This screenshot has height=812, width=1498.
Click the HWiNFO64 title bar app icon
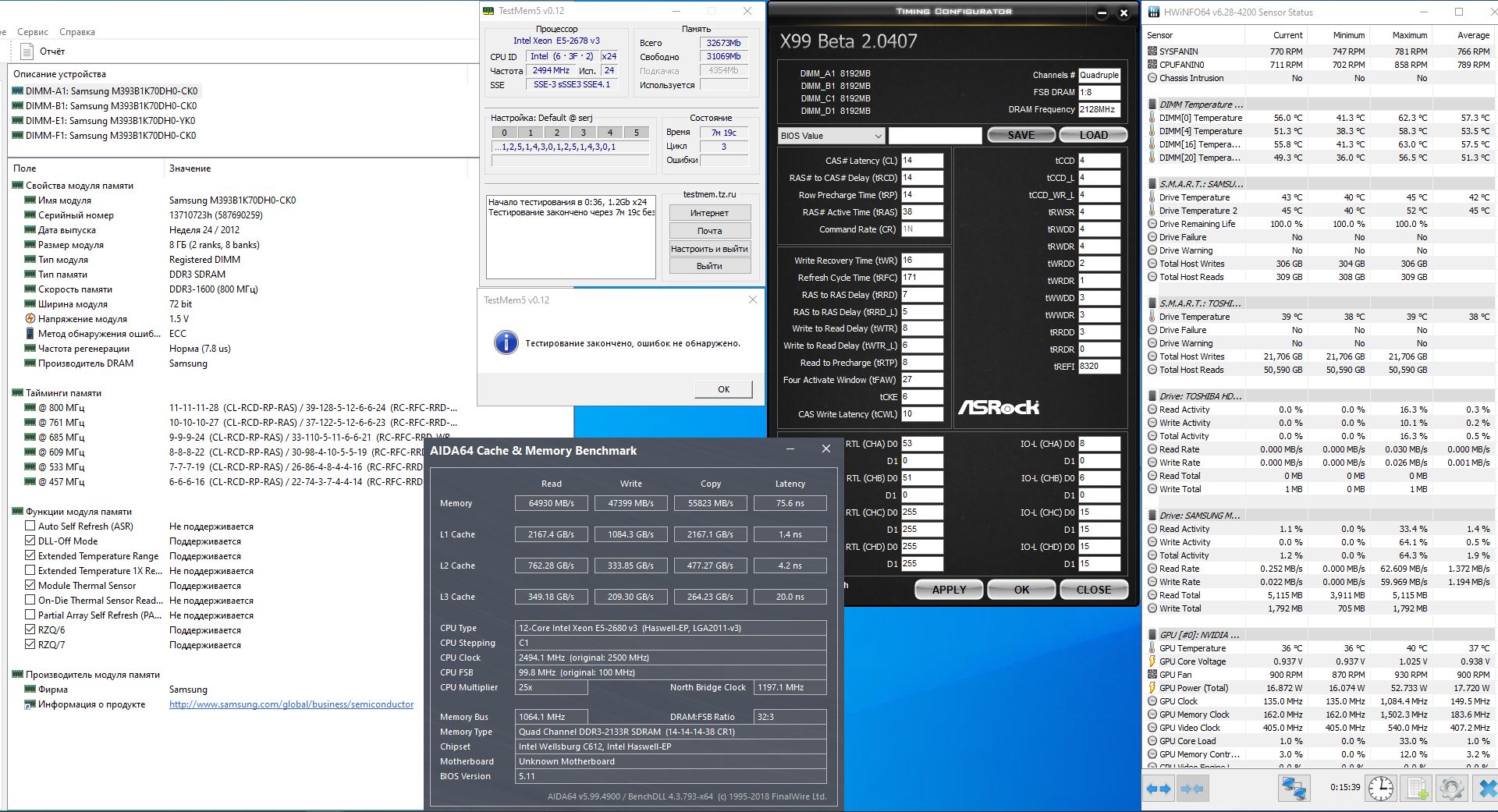pos(1153,12)
